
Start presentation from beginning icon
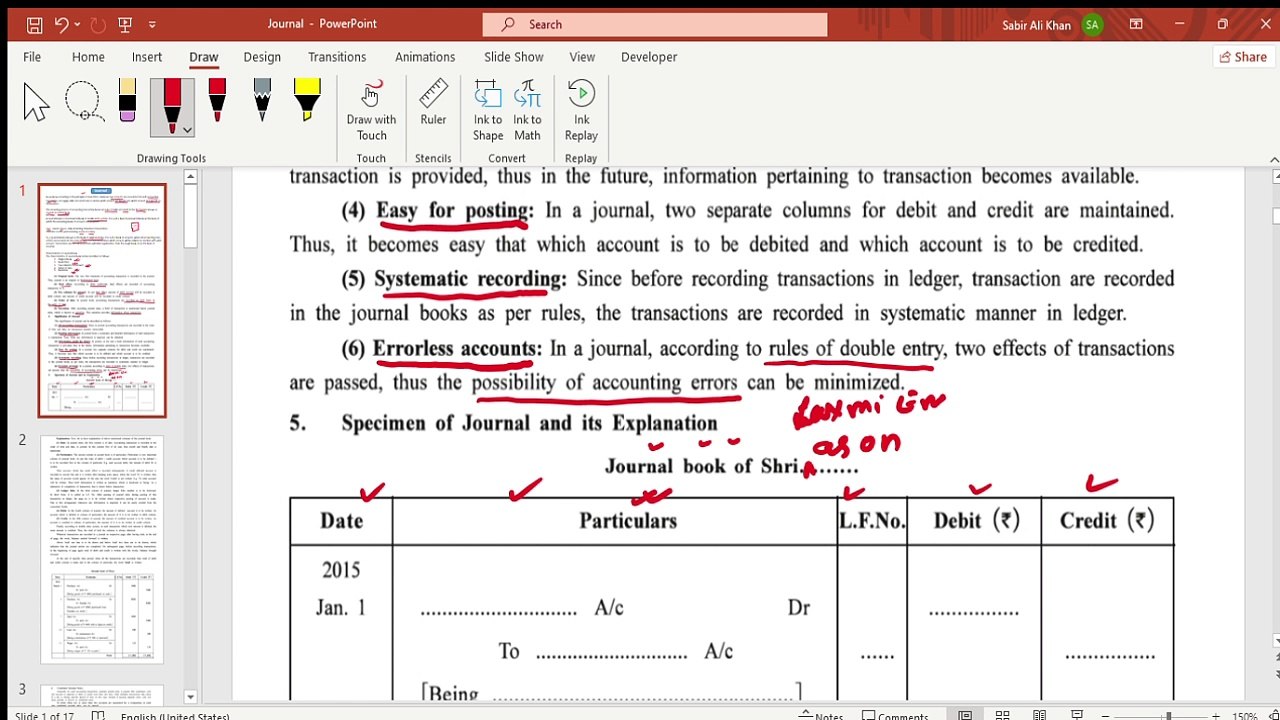pos(126,24)
